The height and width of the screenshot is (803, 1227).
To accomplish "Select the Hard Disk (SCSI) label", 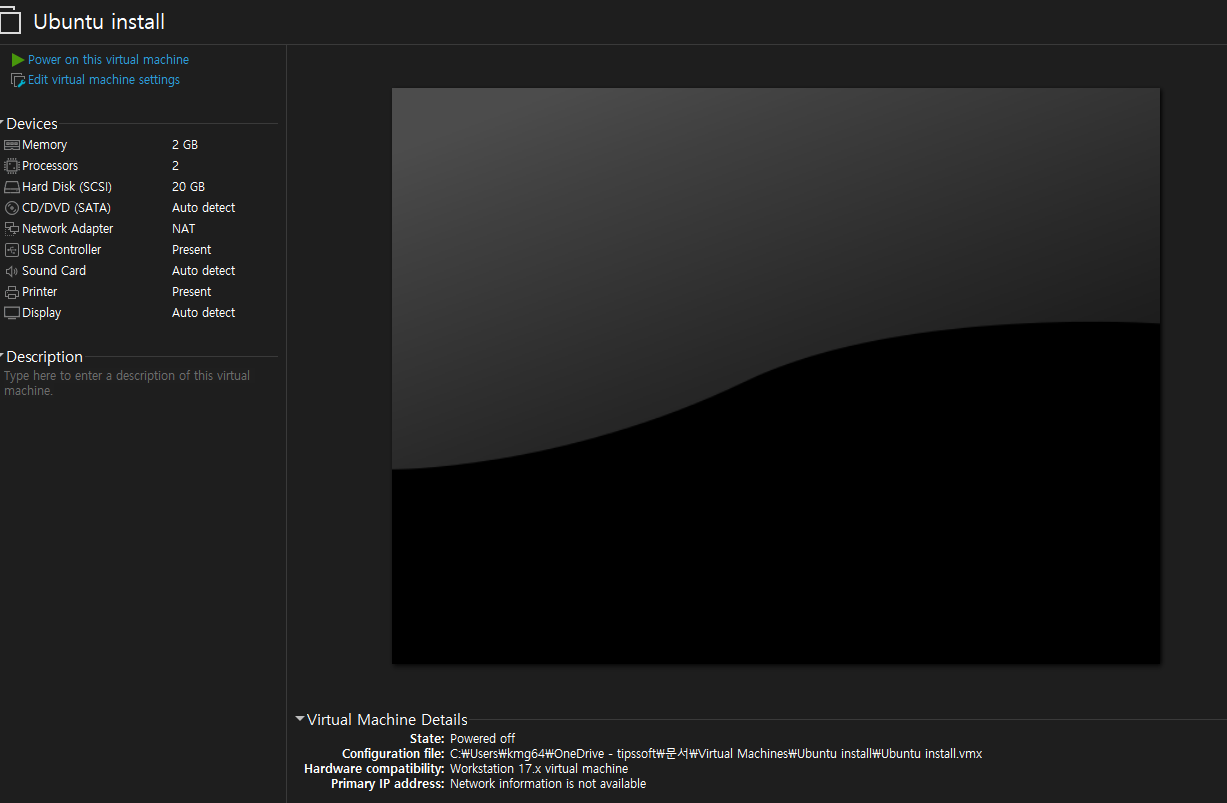I will [x=67, y=187].
